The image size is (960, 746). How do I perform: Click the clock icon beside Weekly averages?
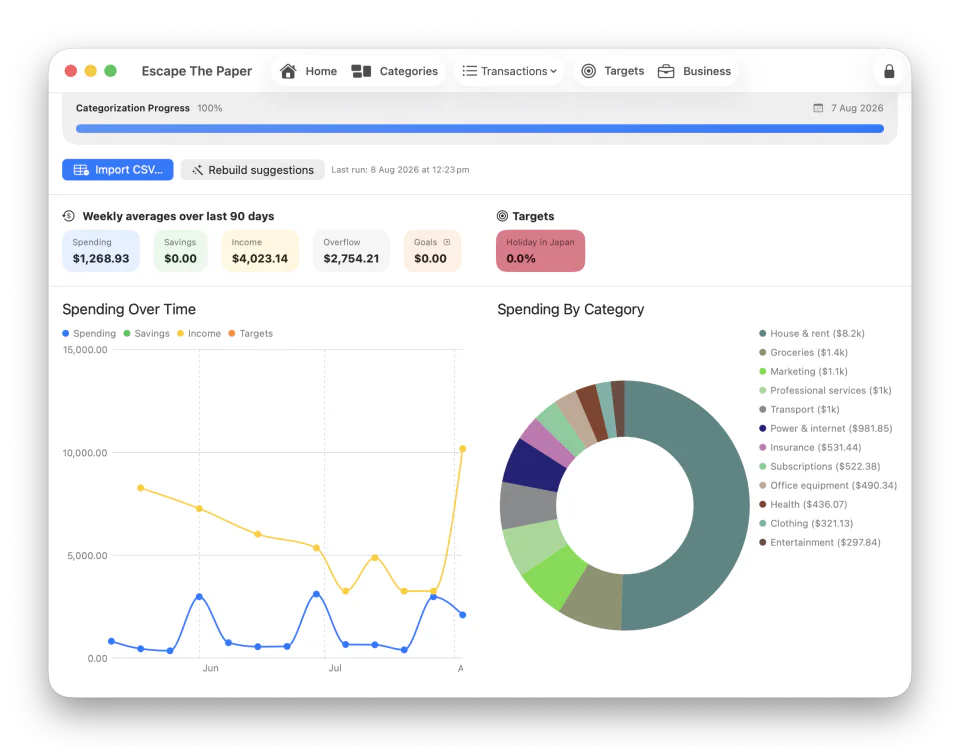(x=69, y=216)
